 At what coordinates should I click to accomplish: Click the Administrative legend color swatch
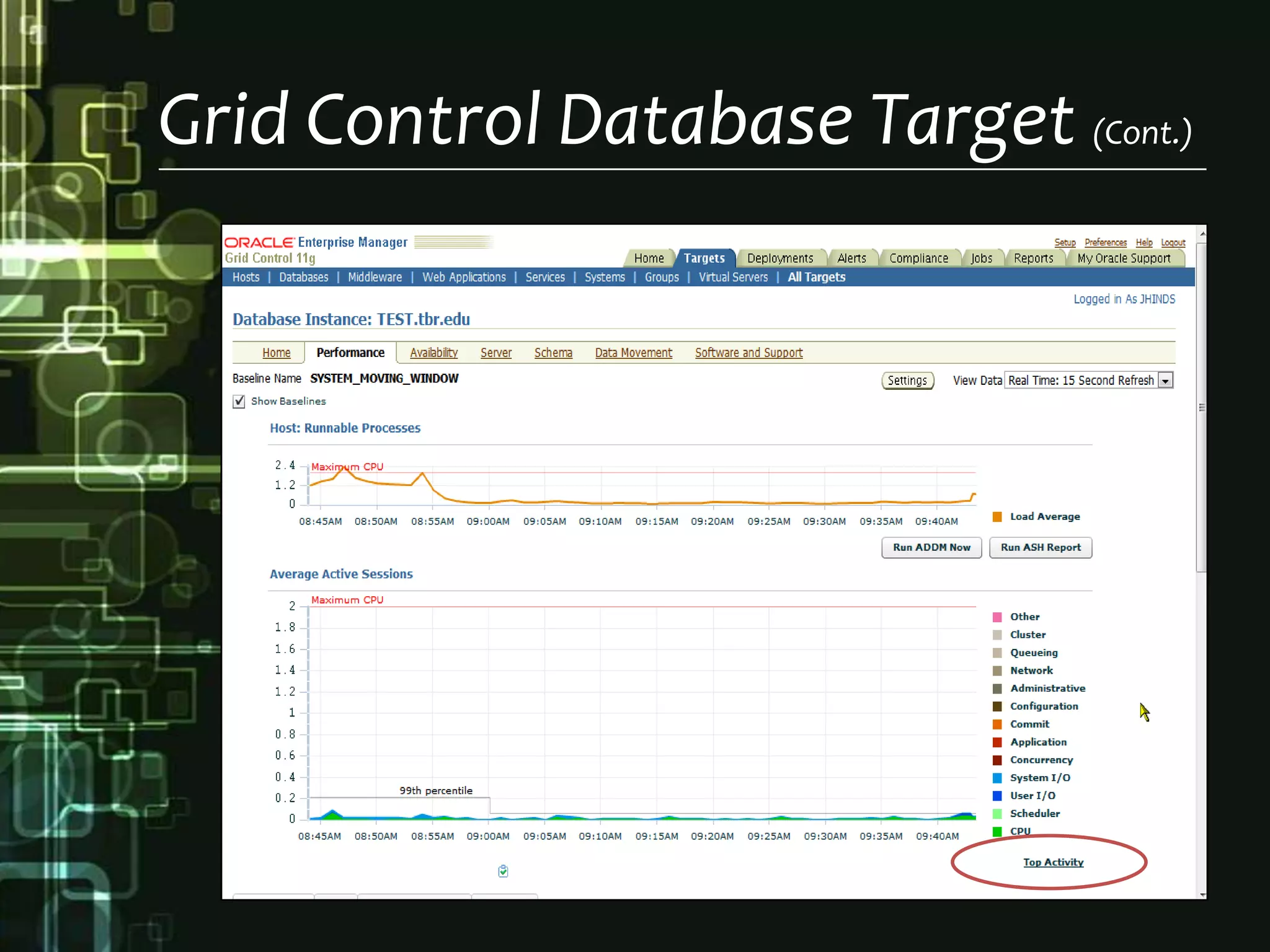997,689
